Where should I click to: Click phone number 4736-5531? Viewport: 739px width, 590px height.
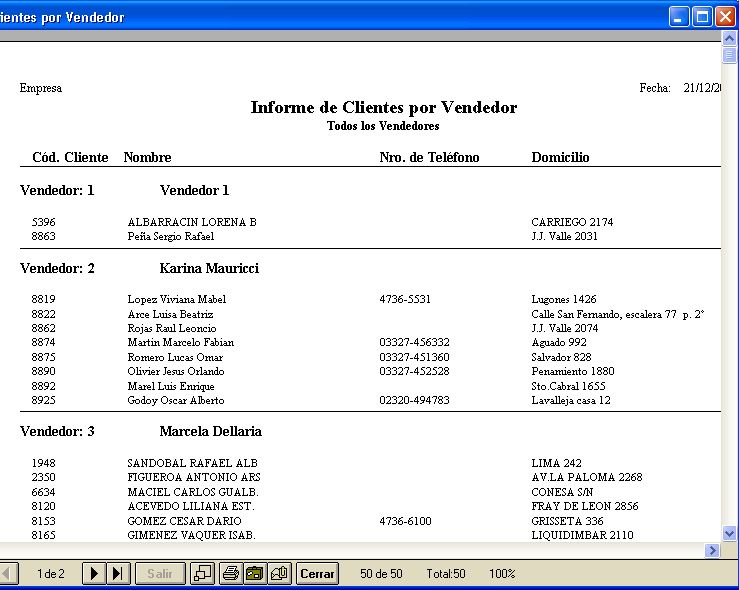(x=405, y=300)
